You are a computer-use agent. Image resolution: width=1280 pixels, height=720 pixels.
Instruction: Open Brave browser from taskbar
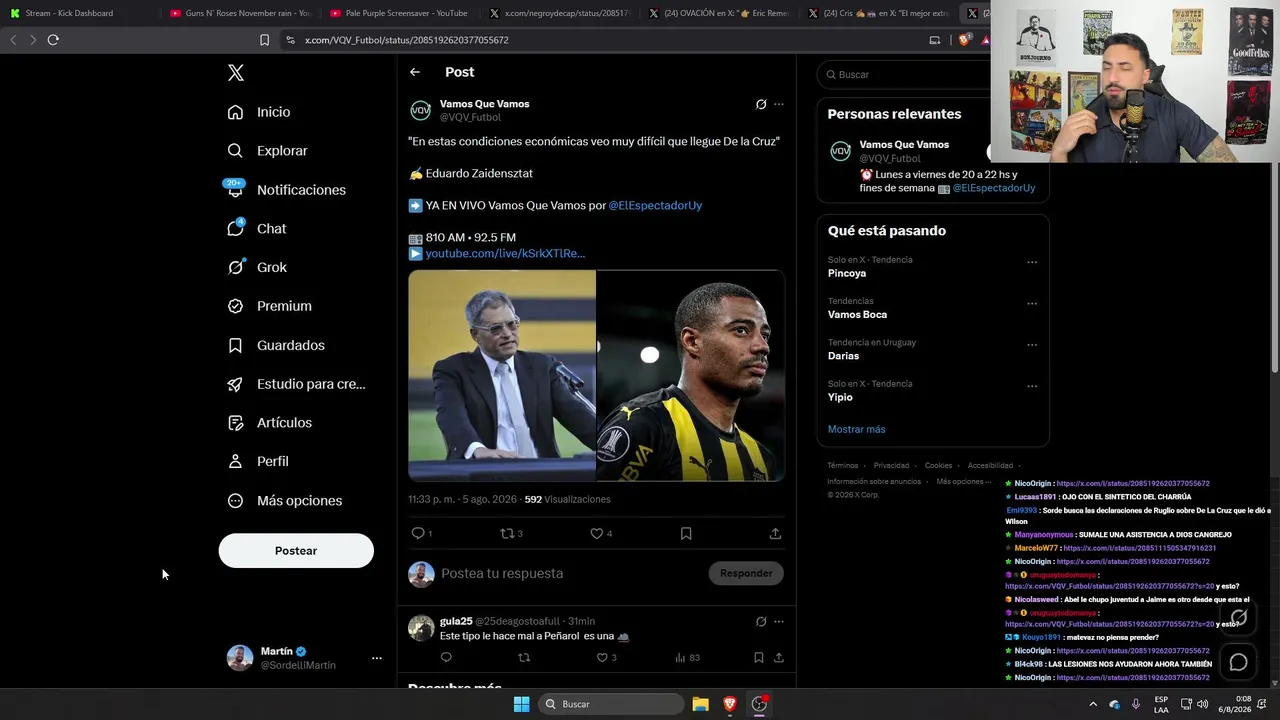730,704
